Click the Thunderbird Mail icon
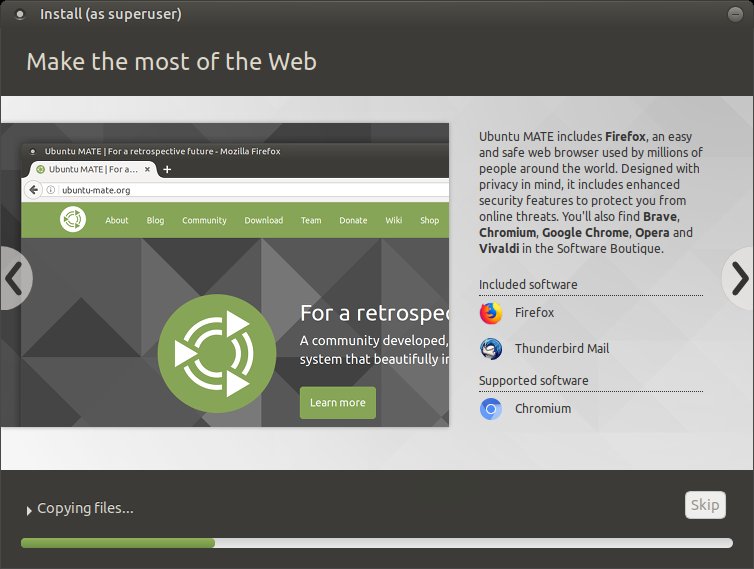754x569 pixels. tap(491, 349)
